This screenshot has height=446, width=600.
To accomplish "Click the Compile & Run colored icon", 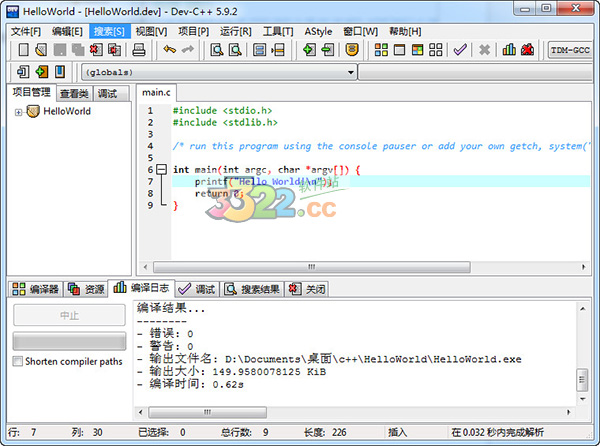I will coord(417,50).
